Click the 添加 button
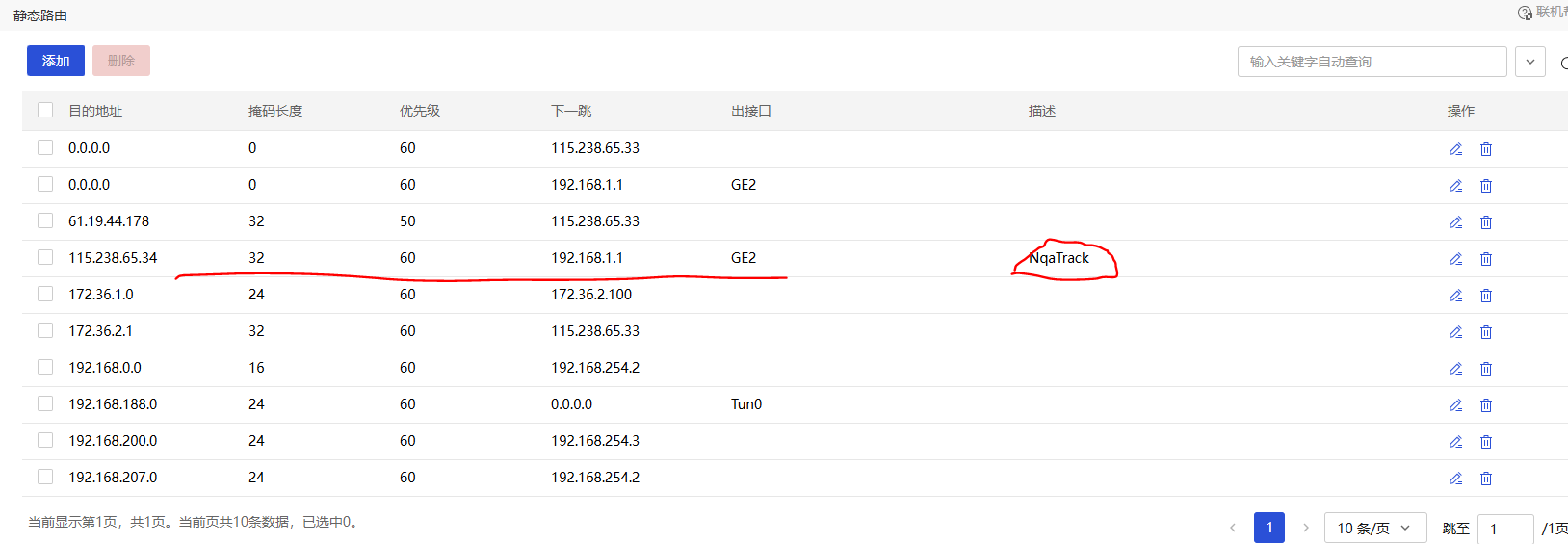Screen dimensions: 1568x544 point(56,61)
